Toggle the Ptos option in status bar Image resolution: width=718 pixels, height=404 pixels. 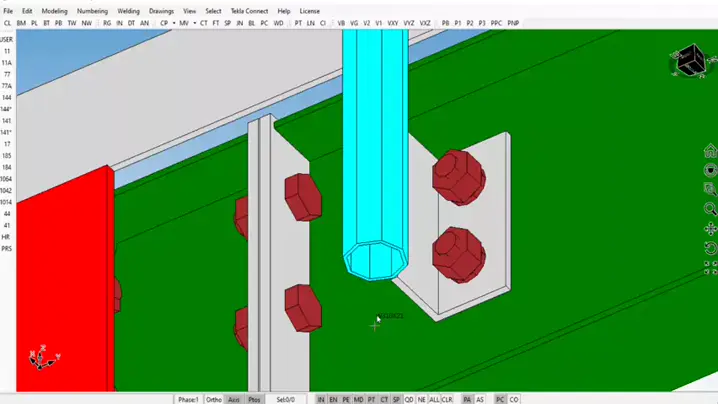[x=254, y=399]
